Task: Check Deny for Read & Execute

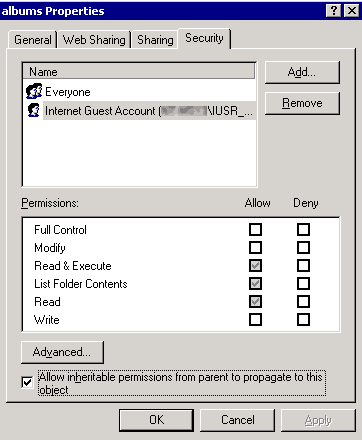Action: click(x=303, y=265)
